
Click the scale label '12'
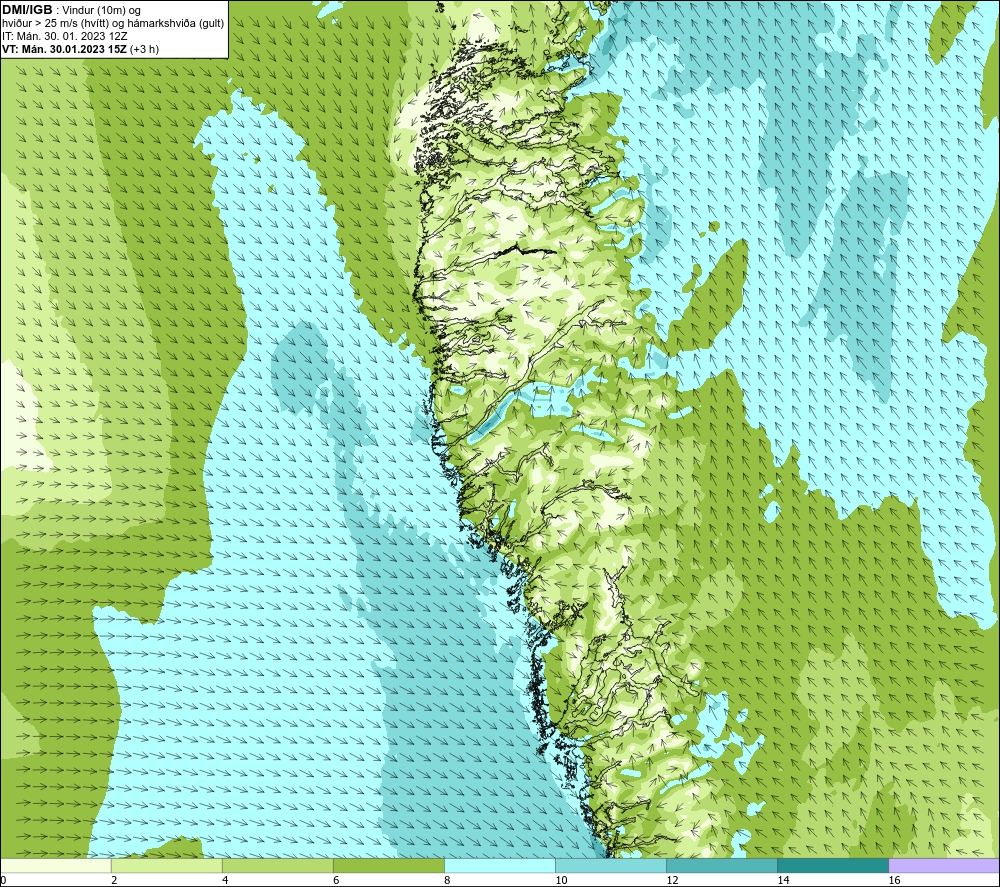point(672,881)
